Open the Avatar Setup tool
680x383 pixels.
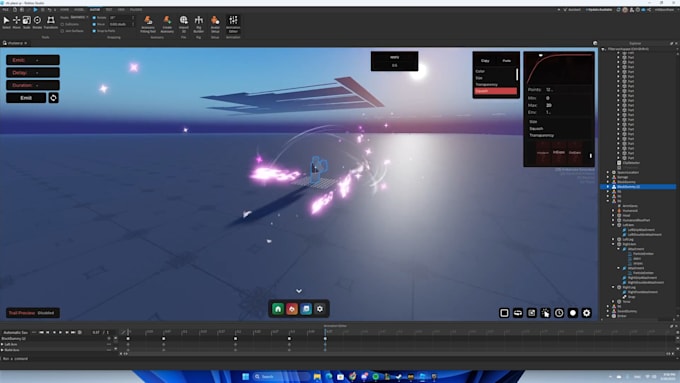coord(215,24)
